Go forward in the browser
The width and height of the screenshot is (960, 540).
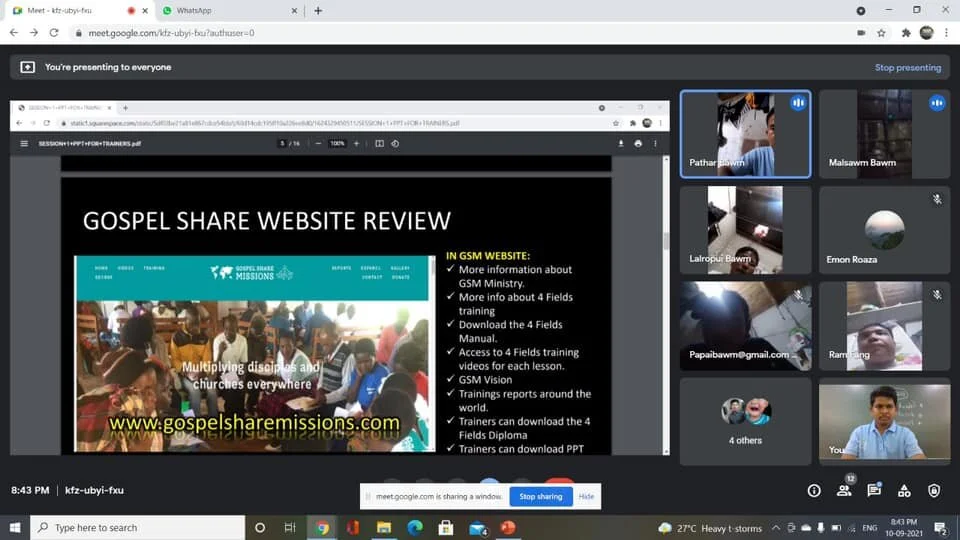coord(34,33)
